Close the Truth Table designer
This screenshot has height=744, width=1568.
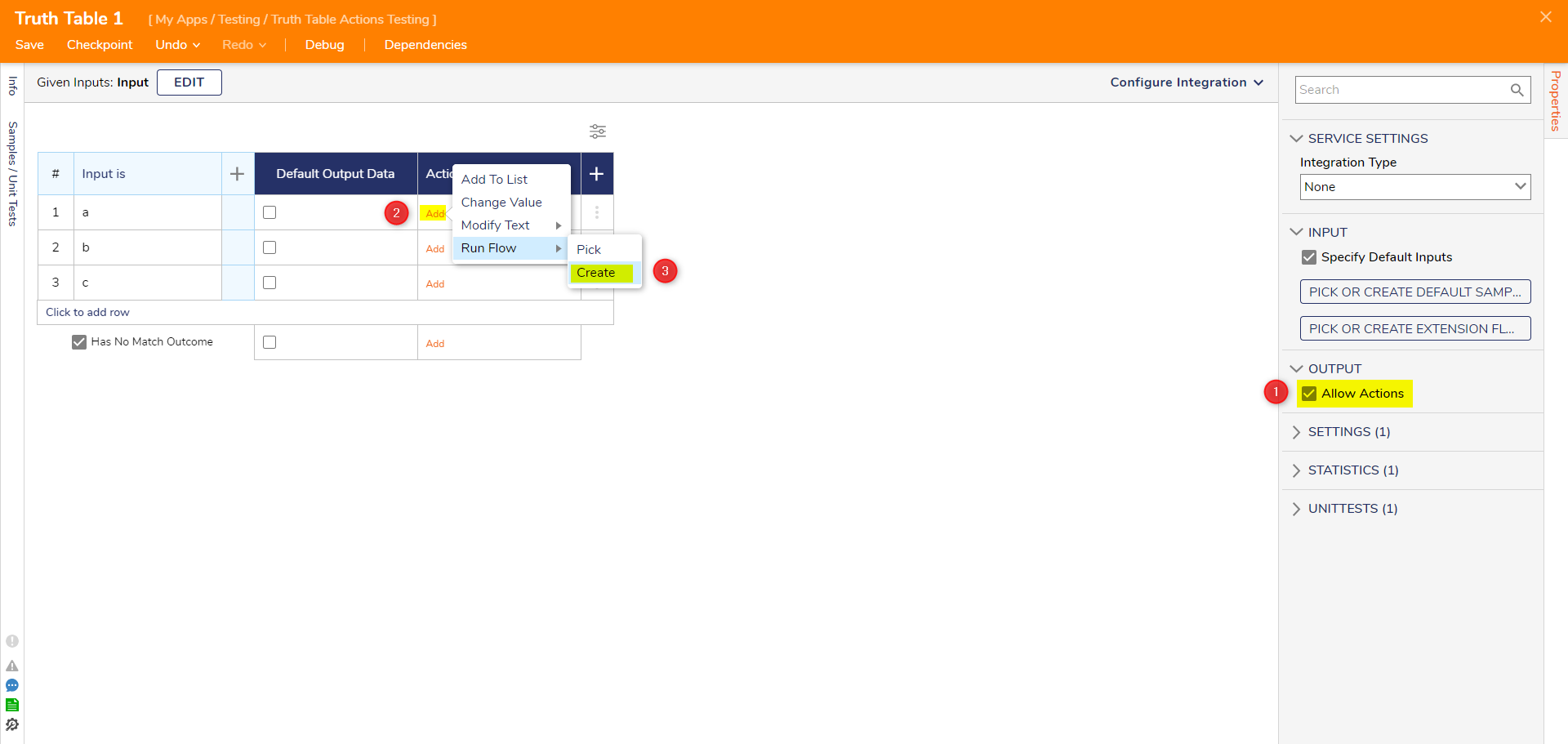[x=1545, y=17]
